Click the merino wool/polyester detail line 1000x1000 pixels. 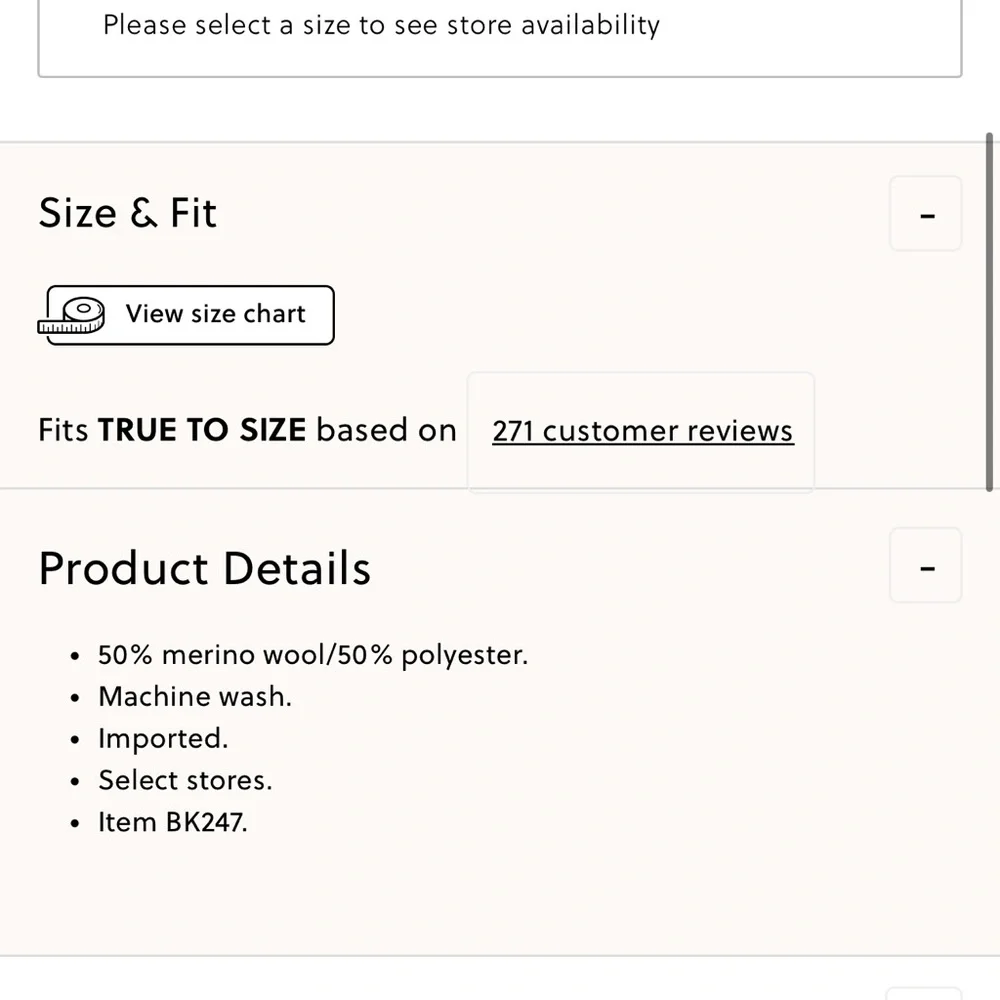click(313, 655)
